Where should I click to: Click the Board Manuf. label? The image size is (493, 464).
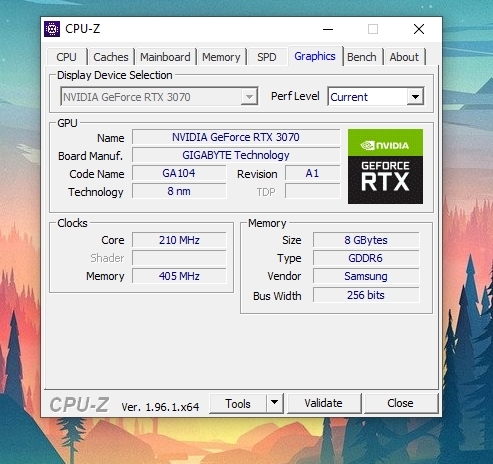click(90, 156)
